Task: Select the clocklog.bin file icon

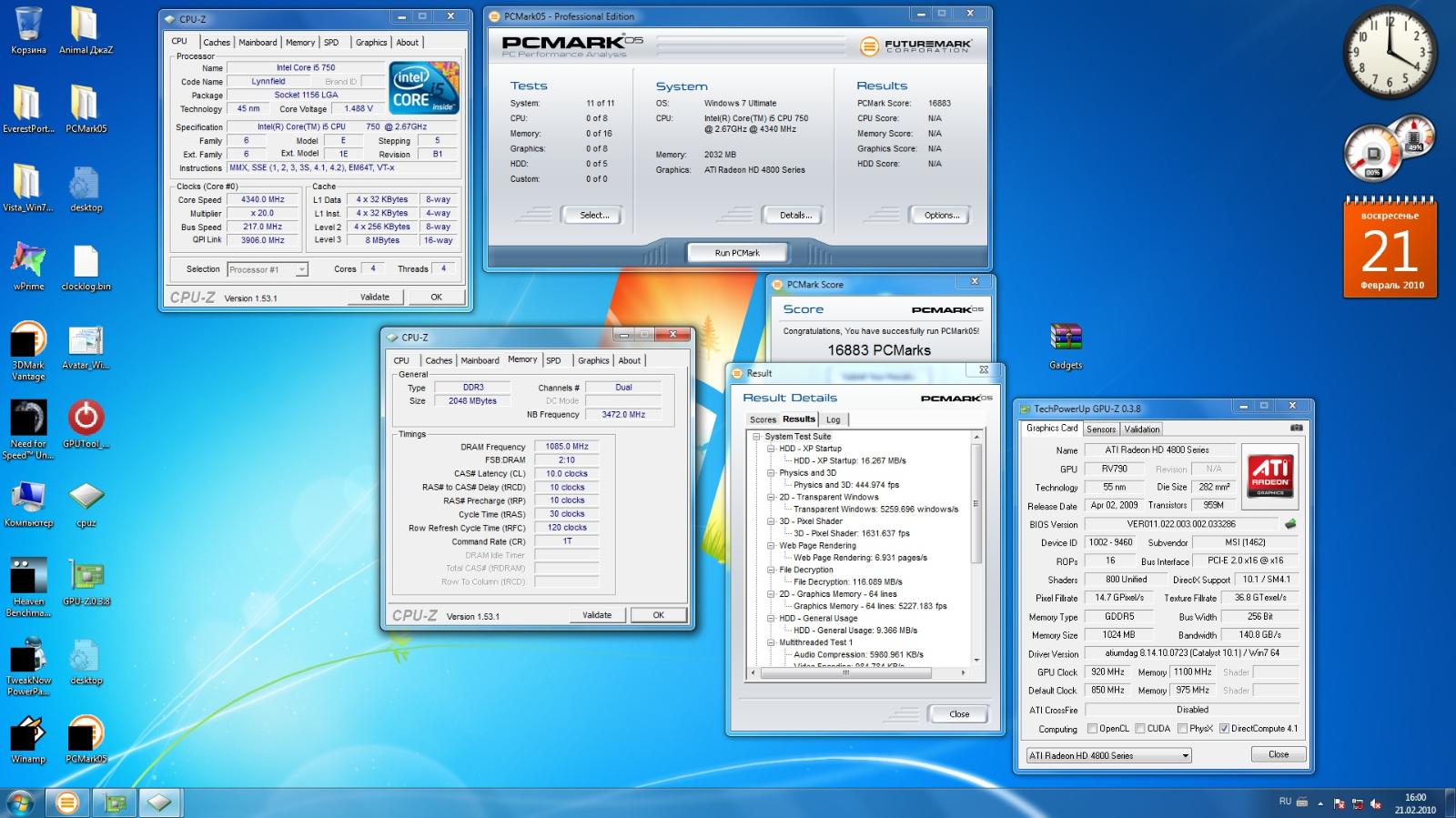Action: point(86,268)
